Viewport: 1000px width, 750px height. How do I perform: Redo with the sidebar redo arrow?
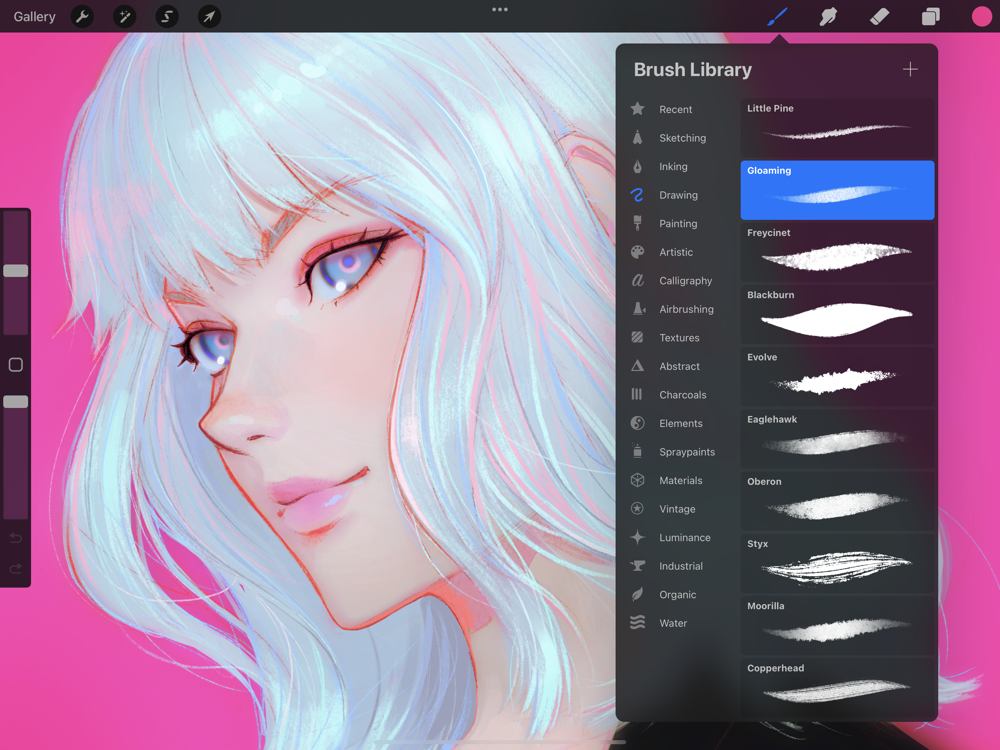click(x=16, y=568)
